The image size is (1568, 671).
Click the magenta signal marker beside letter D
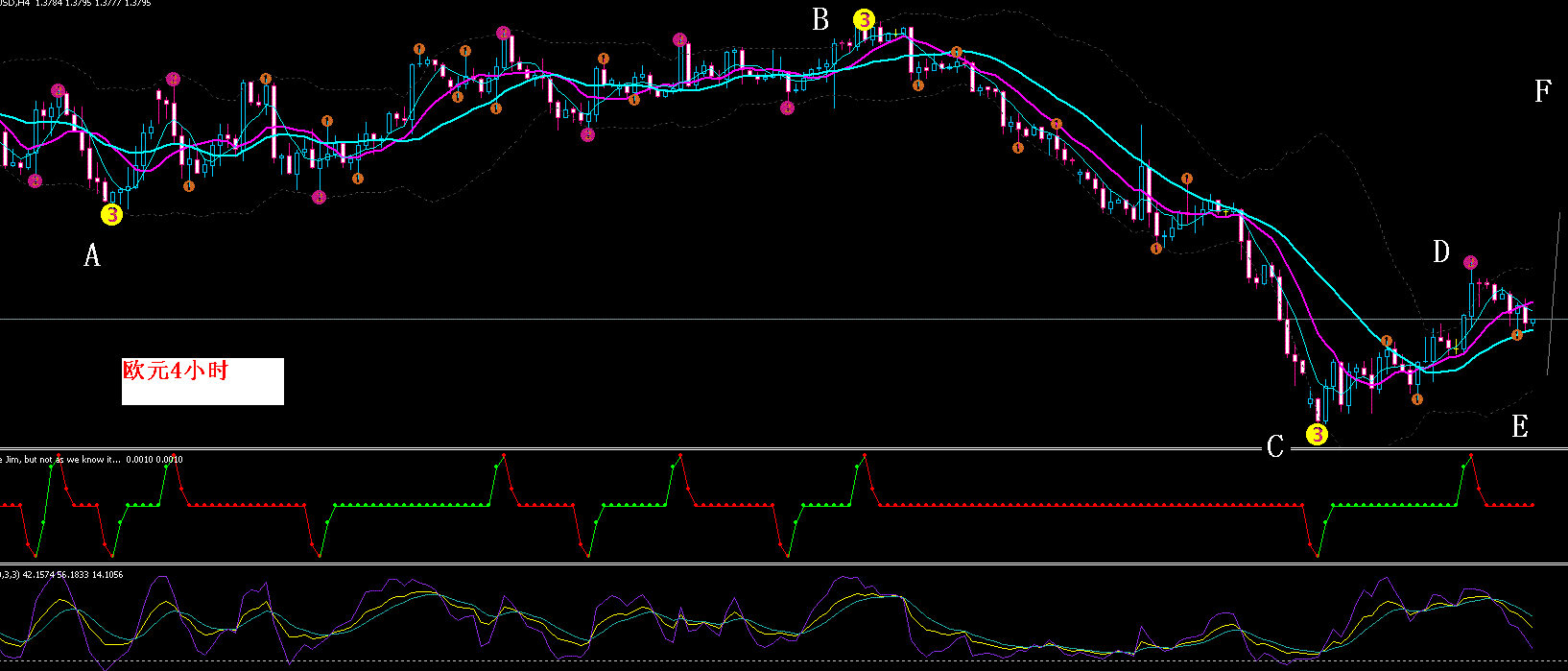click(x=1470, y=262)
